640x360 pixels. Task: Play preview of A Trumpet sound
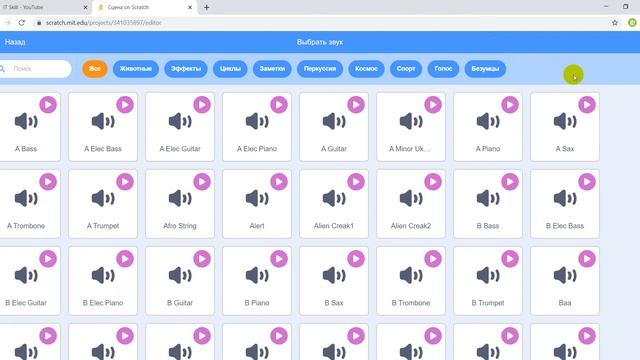pyautogui.click(x=125, y=182)
